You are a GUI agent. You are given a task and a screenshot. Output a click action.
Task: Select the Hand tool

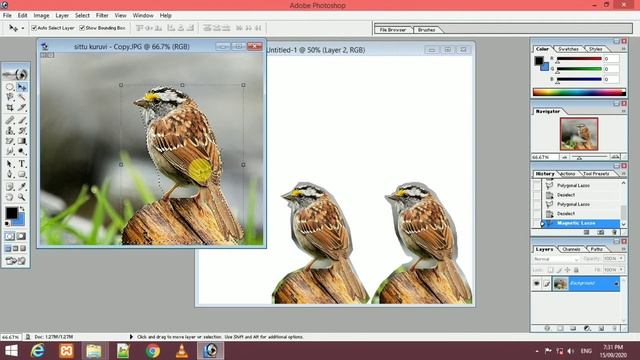10,197
